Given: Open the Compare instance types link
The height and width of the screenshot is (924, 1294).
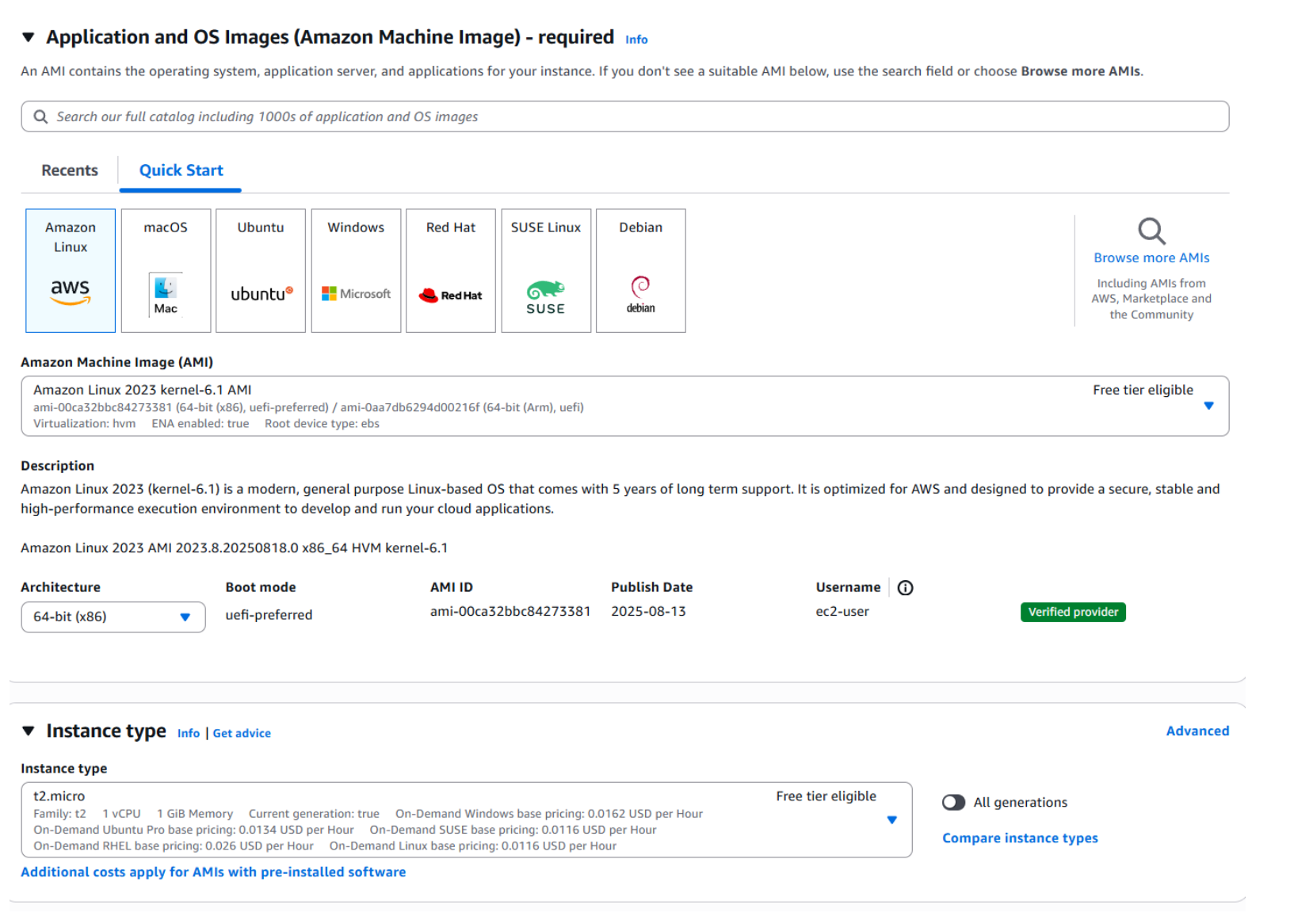Looking at the screenshot, I should tap(1020, 838).
